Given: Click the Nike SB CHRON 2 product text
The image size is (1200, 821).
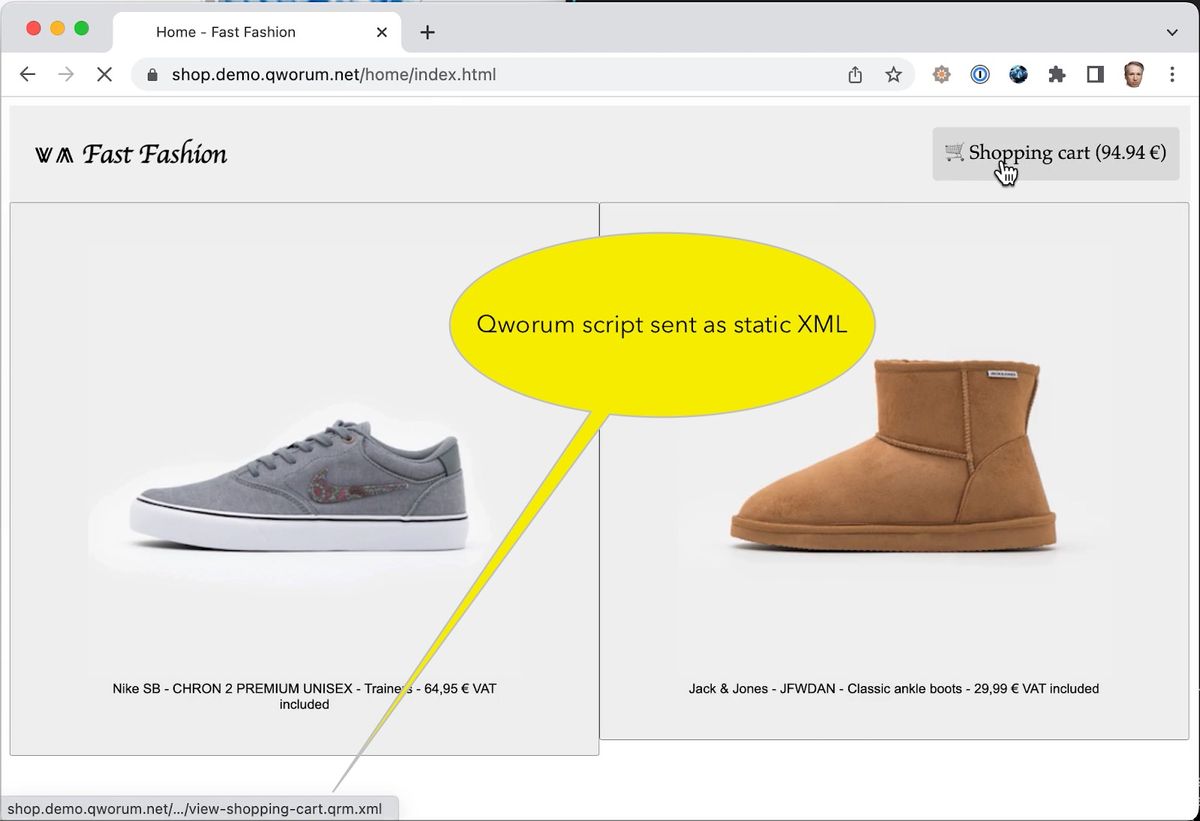Looking at the screenshot, I should pyautogui.click(x=305, y=696).
